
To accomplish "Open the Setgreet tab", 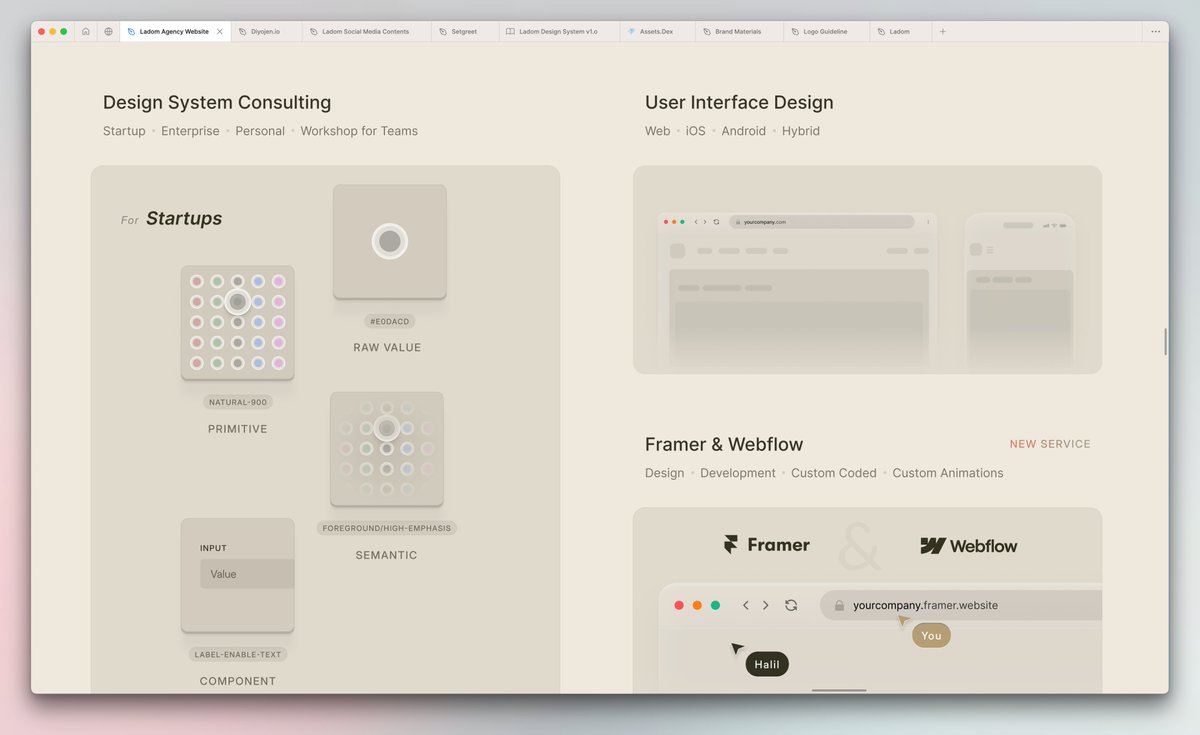I will click(464, 31).
